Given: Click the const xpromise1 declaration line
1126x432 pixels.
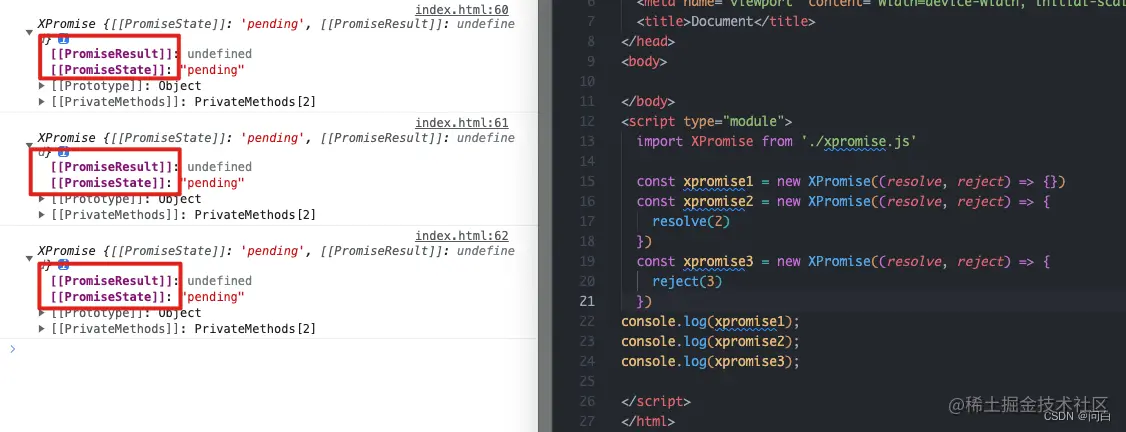Looking at the screenshot, I should point(851,182).
